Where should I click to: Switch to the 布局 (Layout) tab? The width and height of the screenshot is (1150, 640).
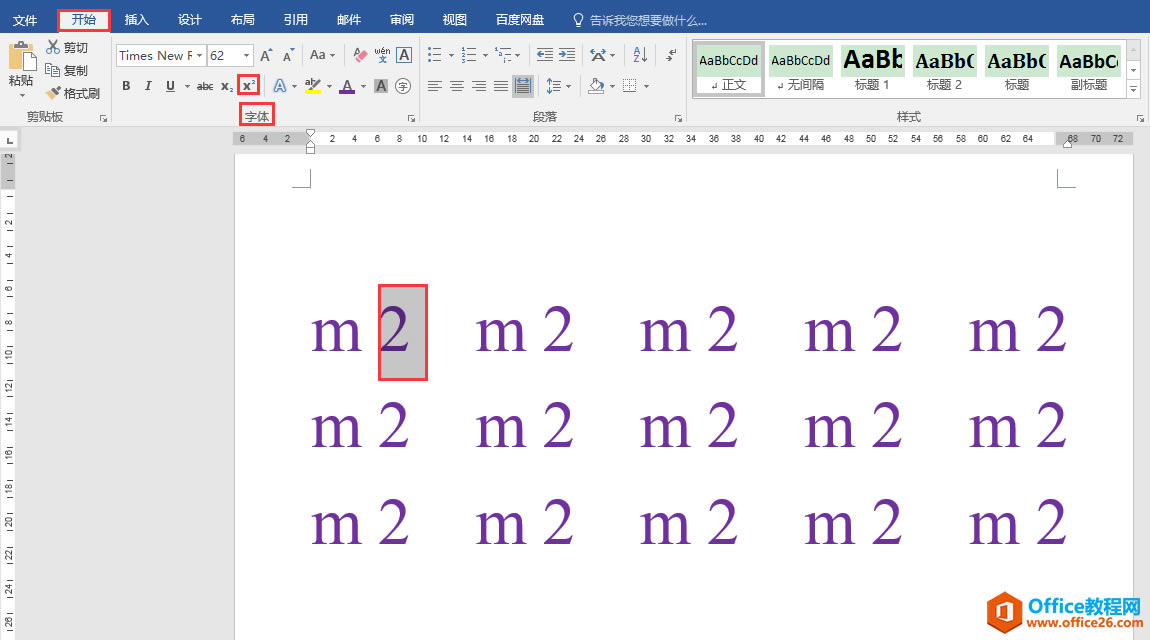242,20
